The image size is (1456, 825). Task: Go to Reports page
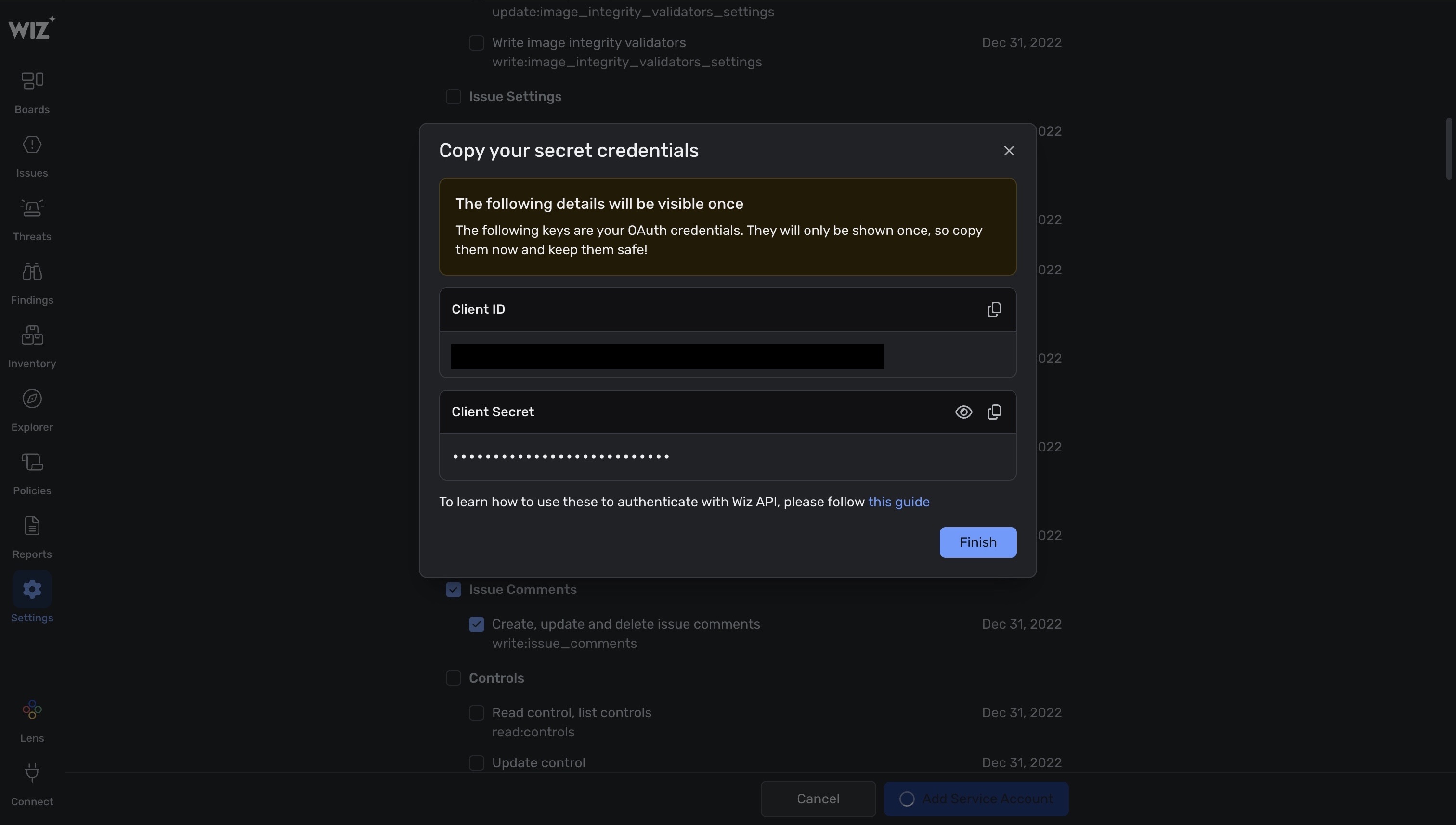(x=32, y=537)
